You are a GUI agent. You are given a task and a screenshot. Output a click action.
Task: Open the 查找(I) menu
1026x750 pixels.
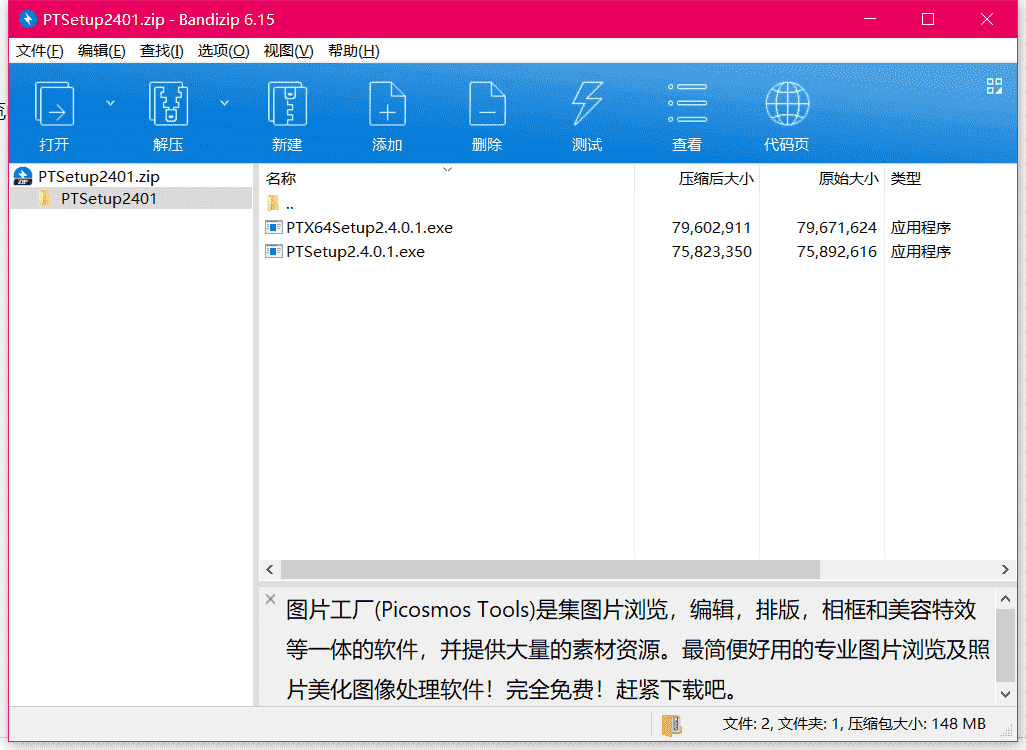tap(162, 50)
